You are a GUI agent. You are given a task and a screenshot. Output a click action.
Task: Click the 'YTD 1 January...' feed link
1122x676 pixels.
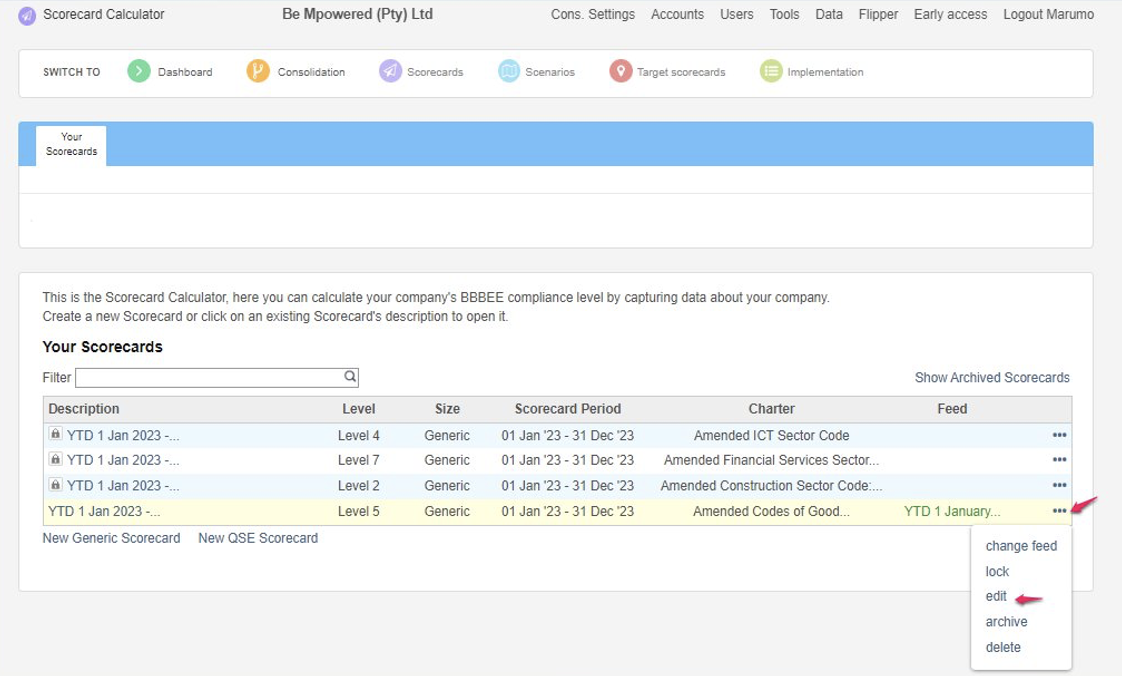tap(952, 511)
